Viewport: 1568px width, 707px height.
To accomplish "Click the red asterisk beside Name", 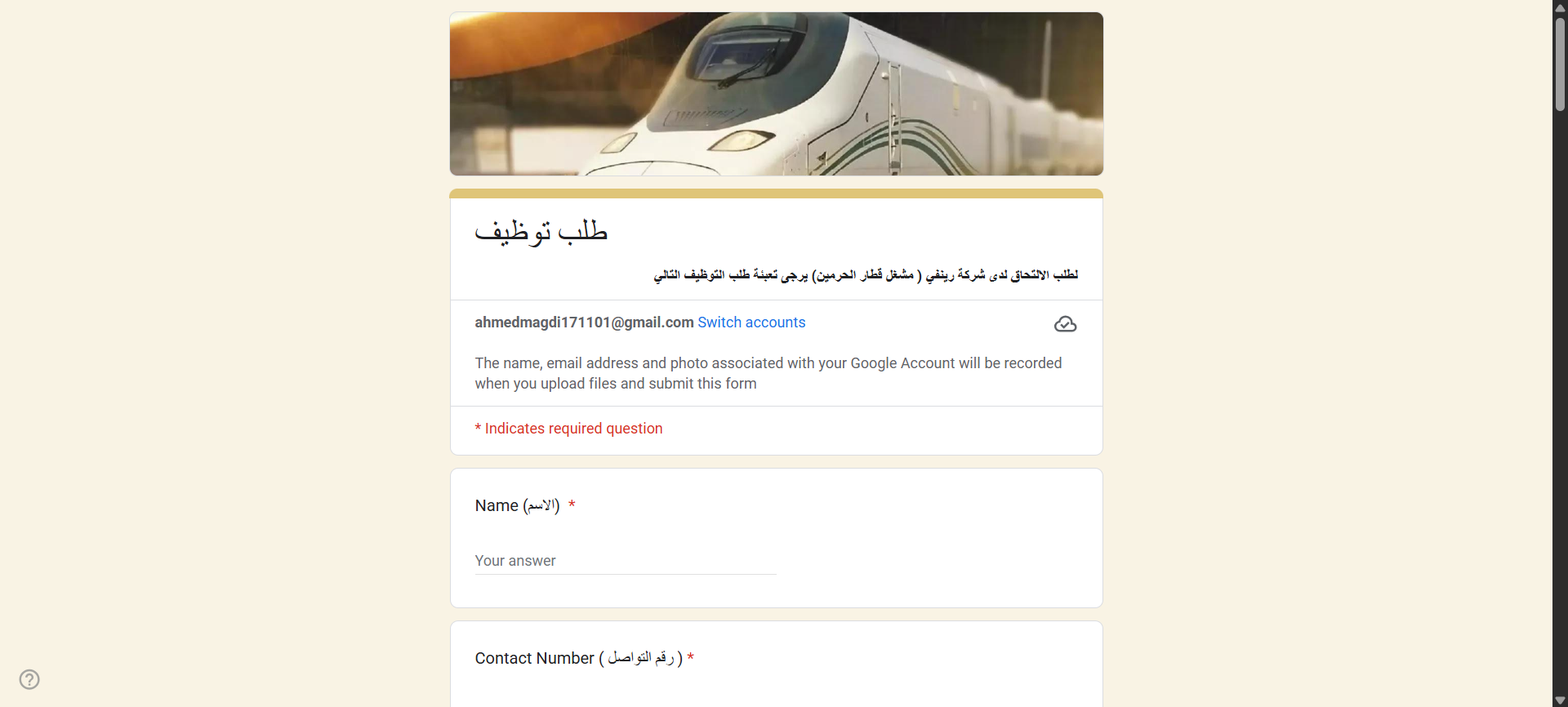I will pyautogui.click(x=572, y=505).
